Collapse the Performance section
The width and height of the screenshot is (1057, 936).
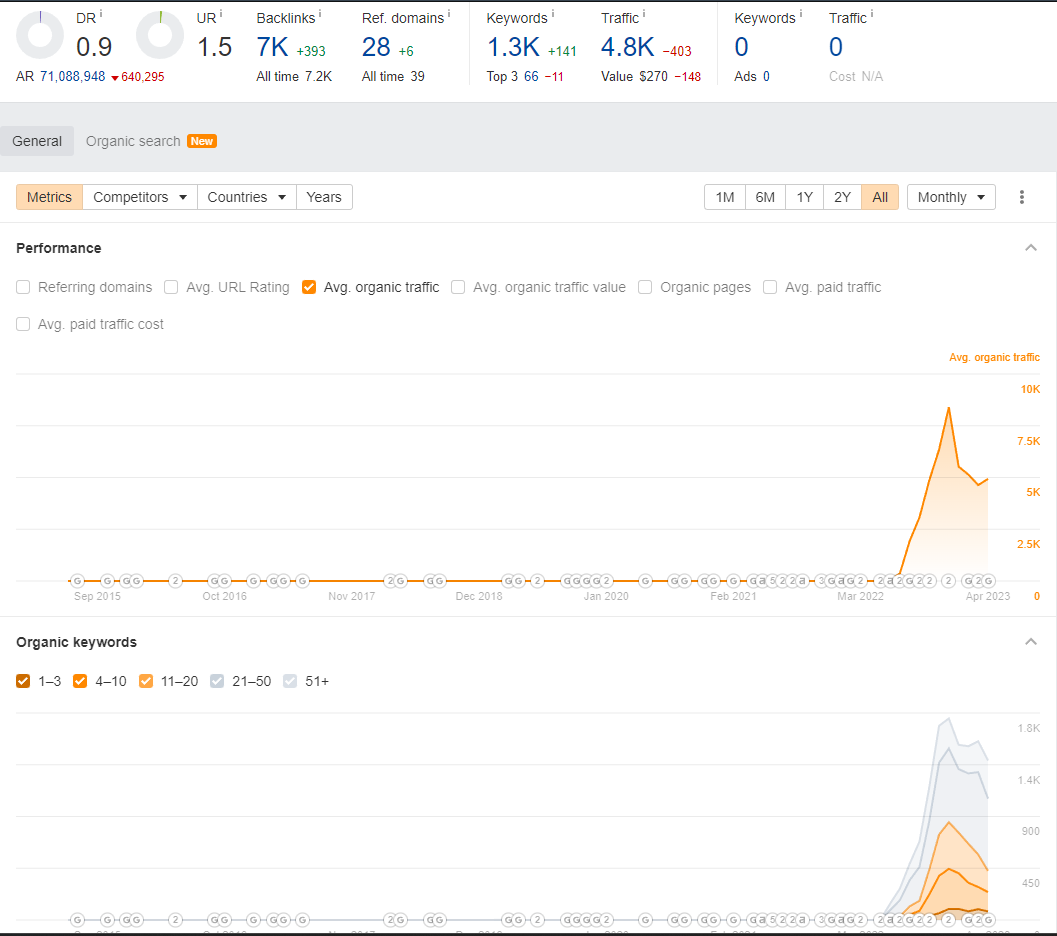point(1031,248)
